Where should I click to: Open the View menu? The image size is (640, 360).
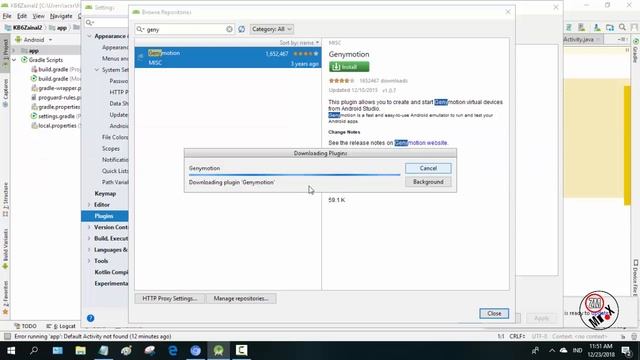click(38, 16)
